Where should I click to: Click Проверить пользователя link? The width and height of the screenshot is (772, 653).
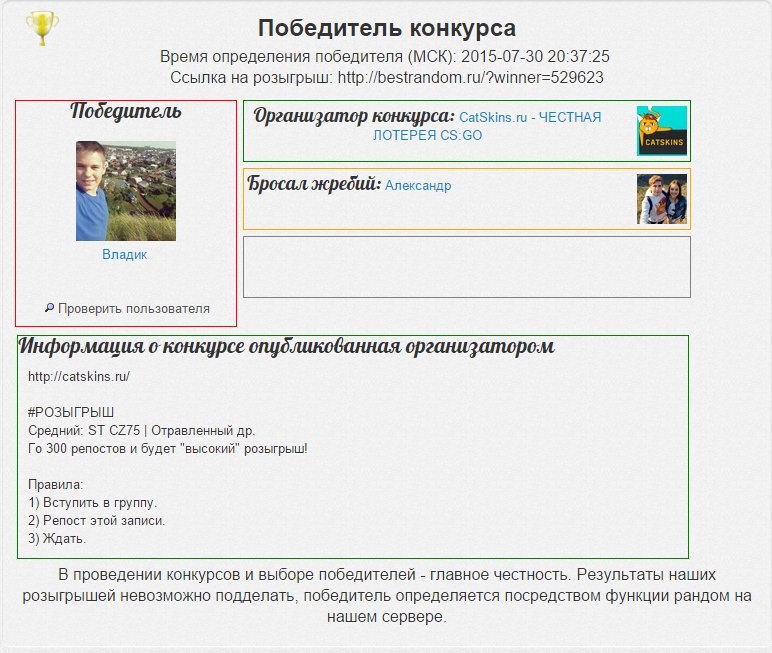134,309
